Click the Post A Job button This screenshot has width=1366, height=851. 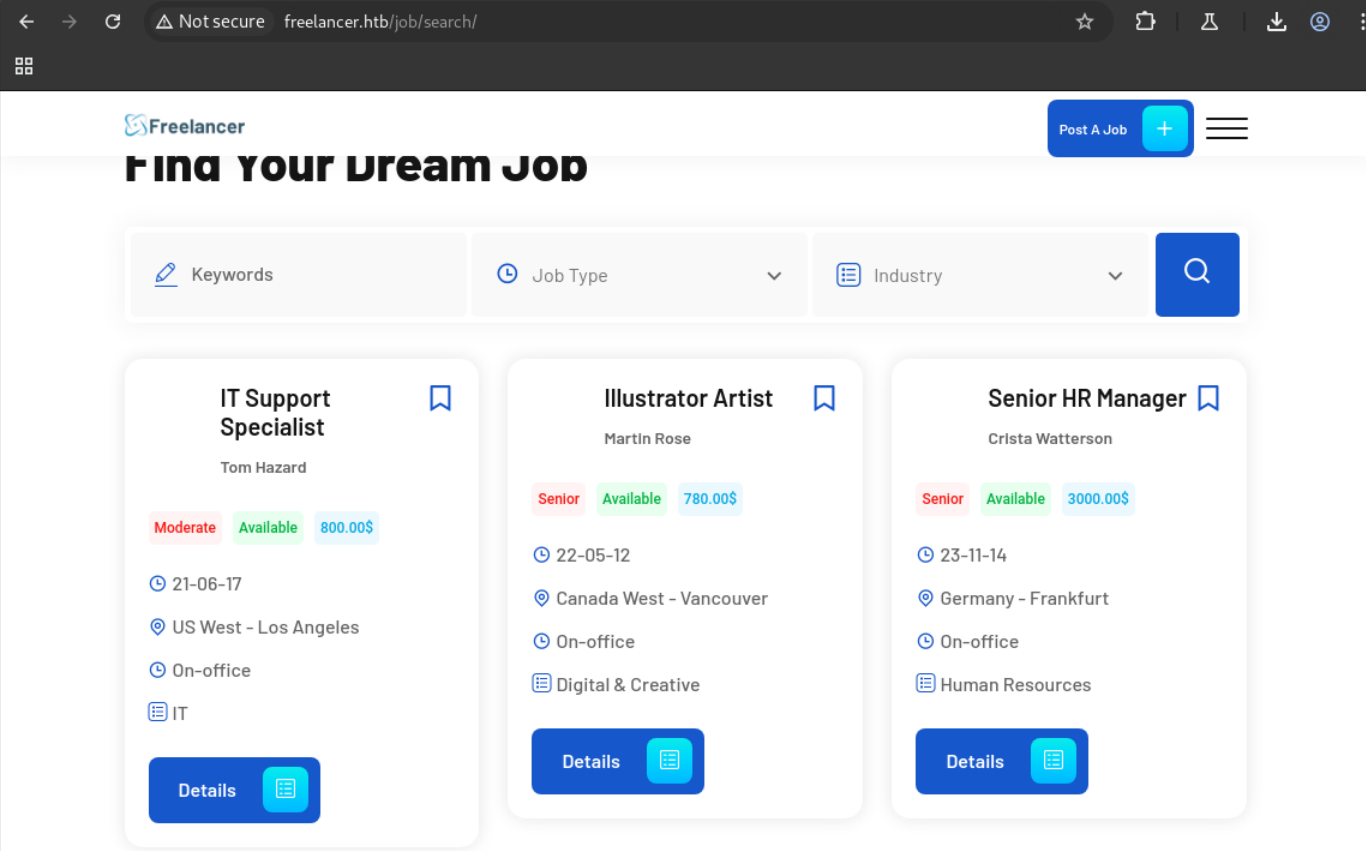[1119, 129]
